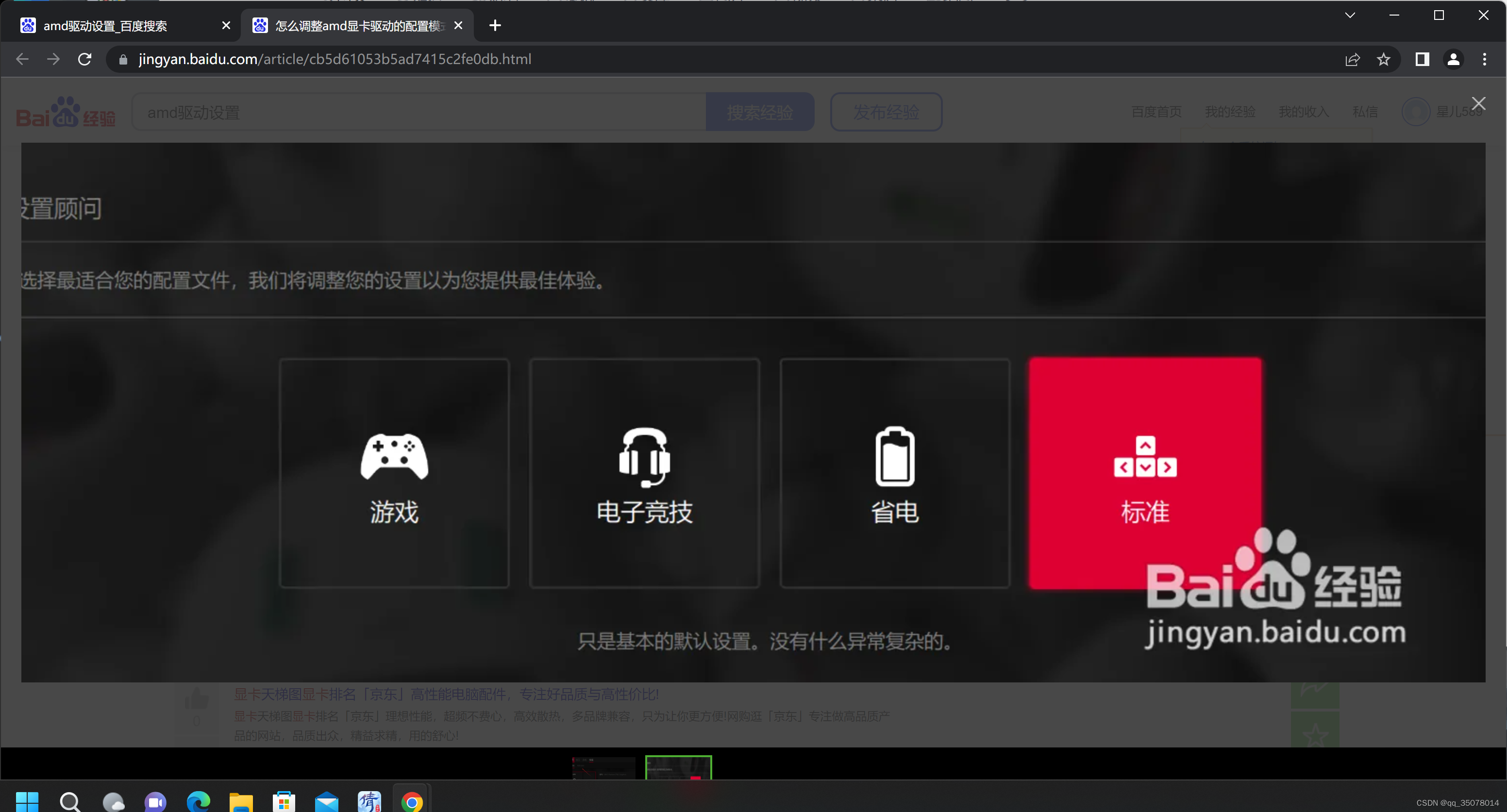Image resolution: width=1507 pixels, height=812 pixels.
Task: Open the 显卡天梯图显卡排名 advertisement link
Action: 446,694
